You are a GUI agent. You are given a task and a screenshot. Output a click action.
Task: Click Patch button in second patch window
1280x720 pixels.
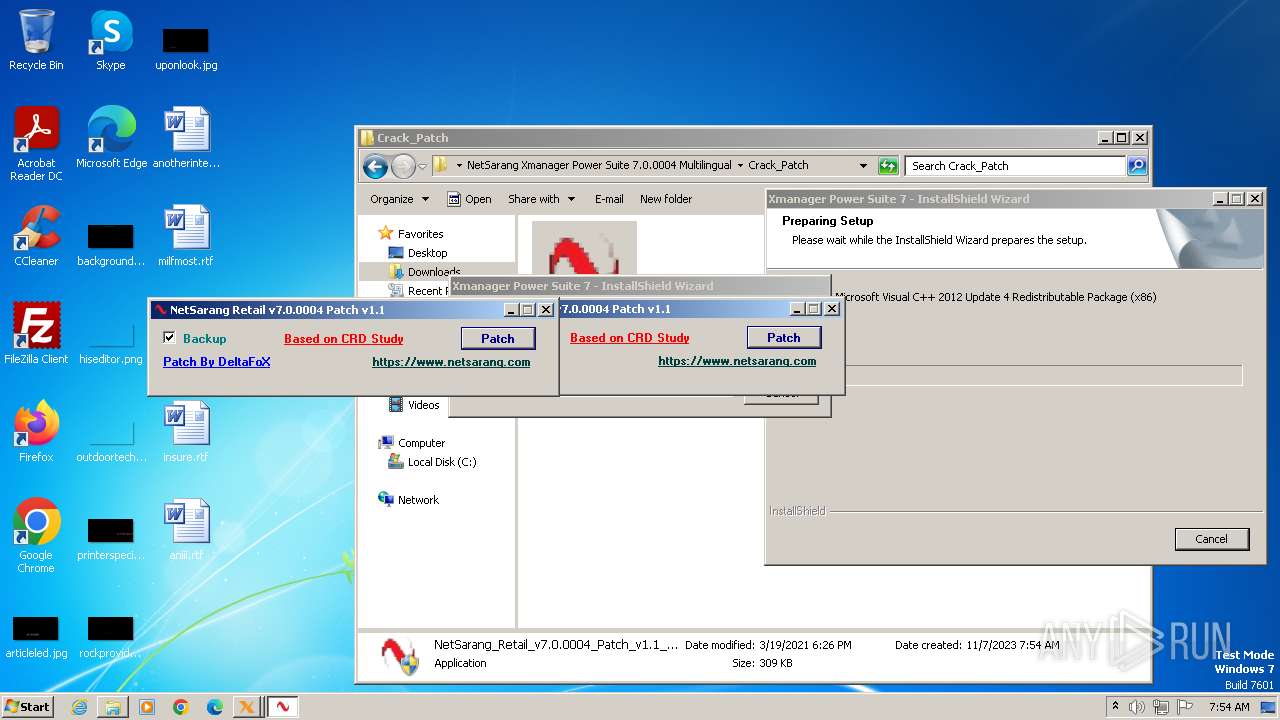click(x=784, y=337)
